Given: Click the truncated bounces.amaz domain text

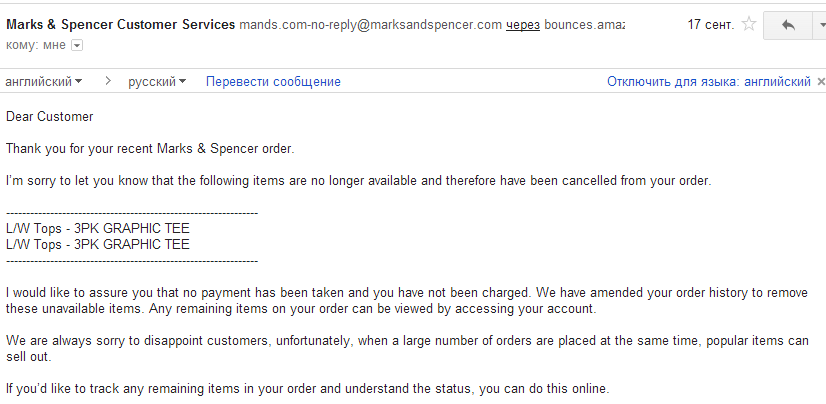Looking at the screenshot, I should [x=583, y=24].
